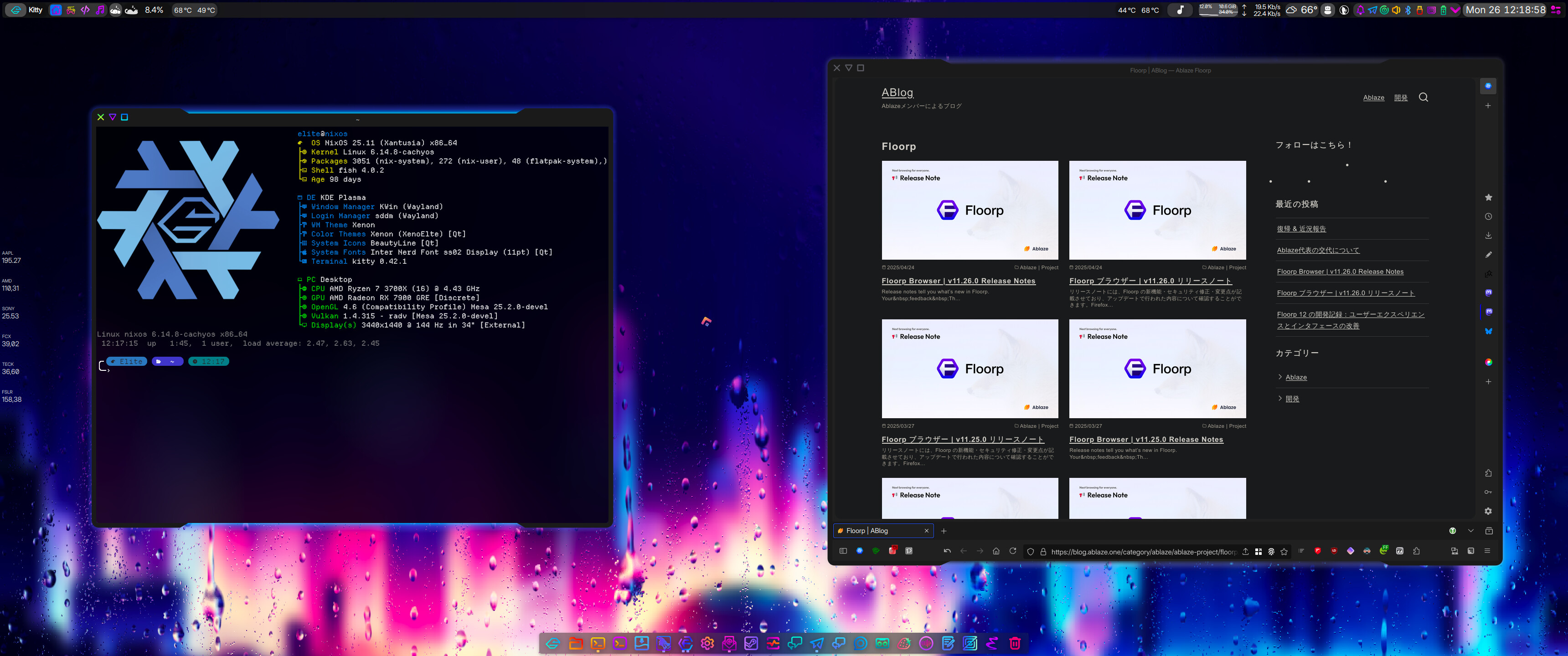Open Telegram from the dock
The height and width of the screenshot is (656, 1568).
point(817,643)
